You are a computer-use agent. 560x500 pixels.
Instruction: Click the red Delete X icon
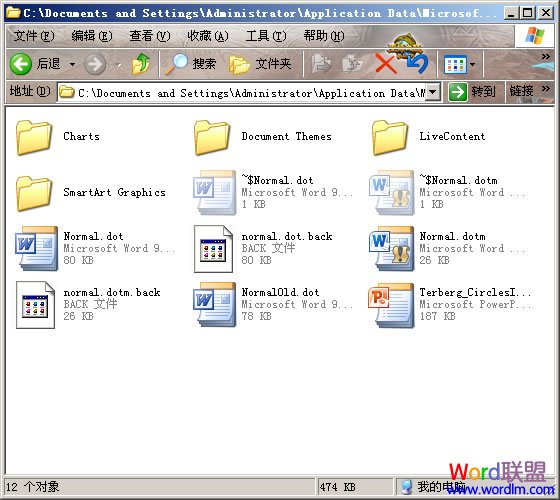[x=386, y=64]
